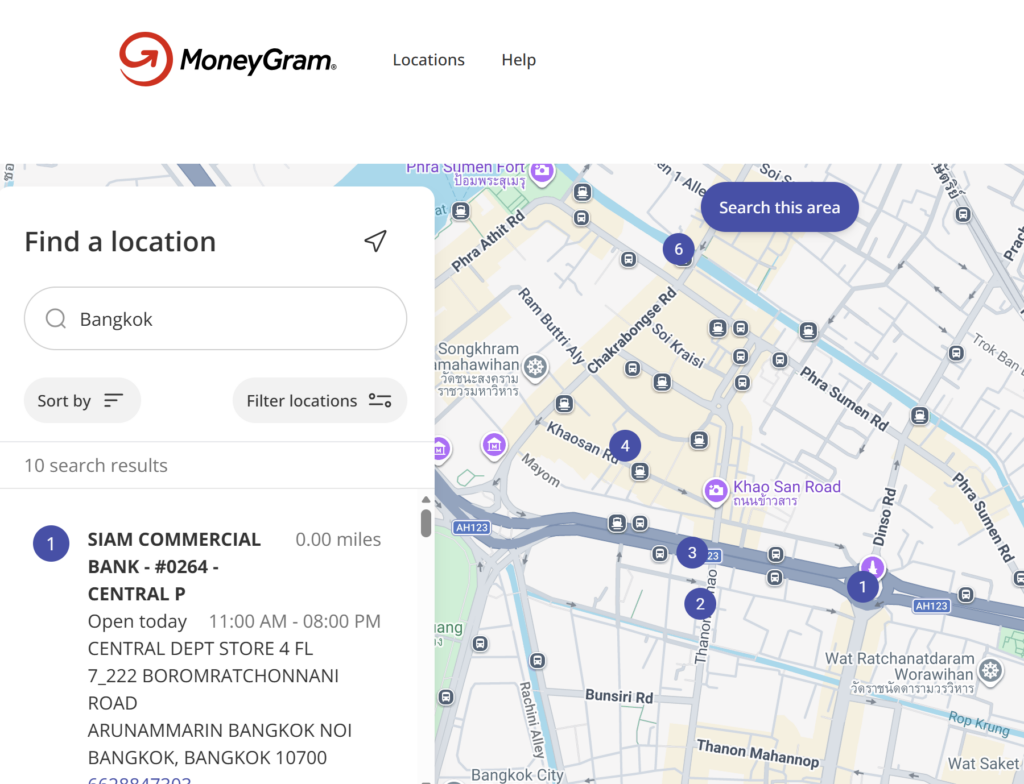
Task: Click the MoneyGram logo
Action: 228,59
